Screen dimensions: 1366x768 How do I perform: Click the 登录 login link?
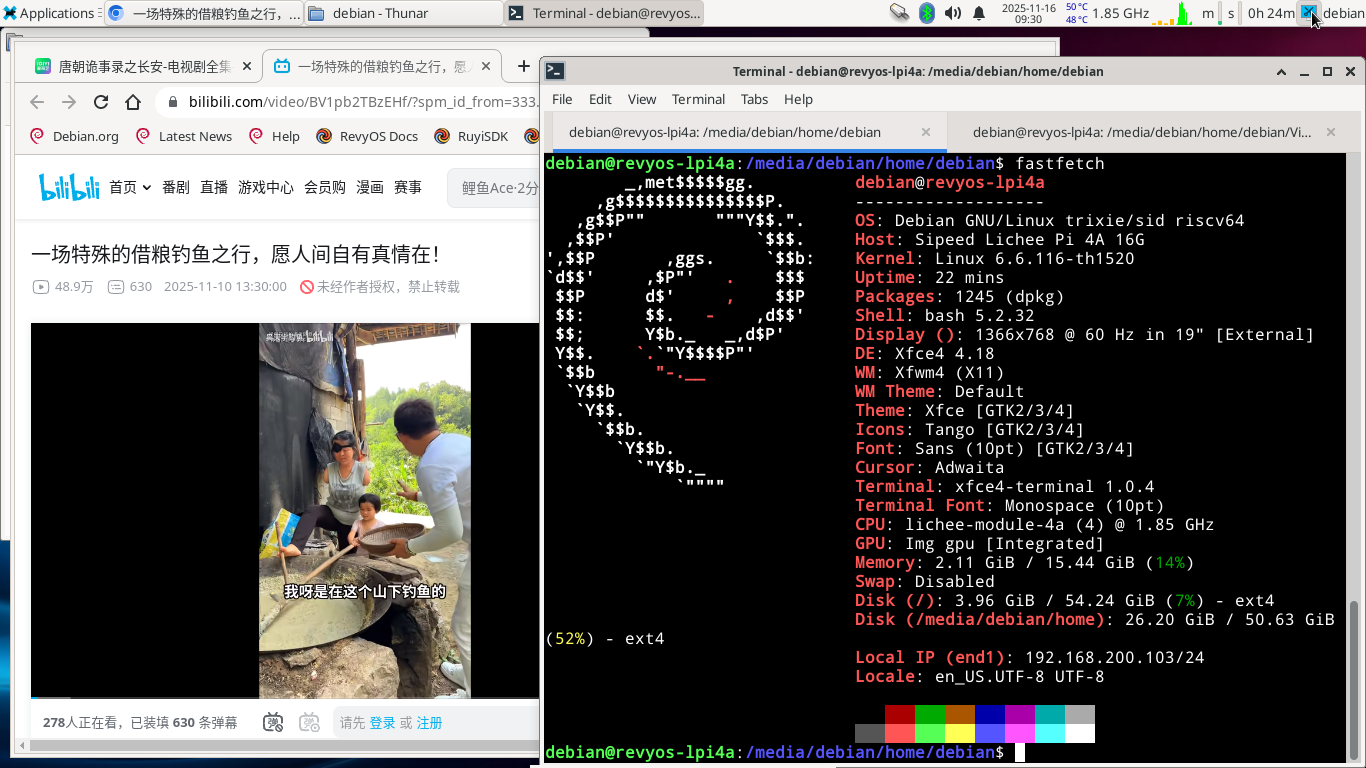point(382,723)
